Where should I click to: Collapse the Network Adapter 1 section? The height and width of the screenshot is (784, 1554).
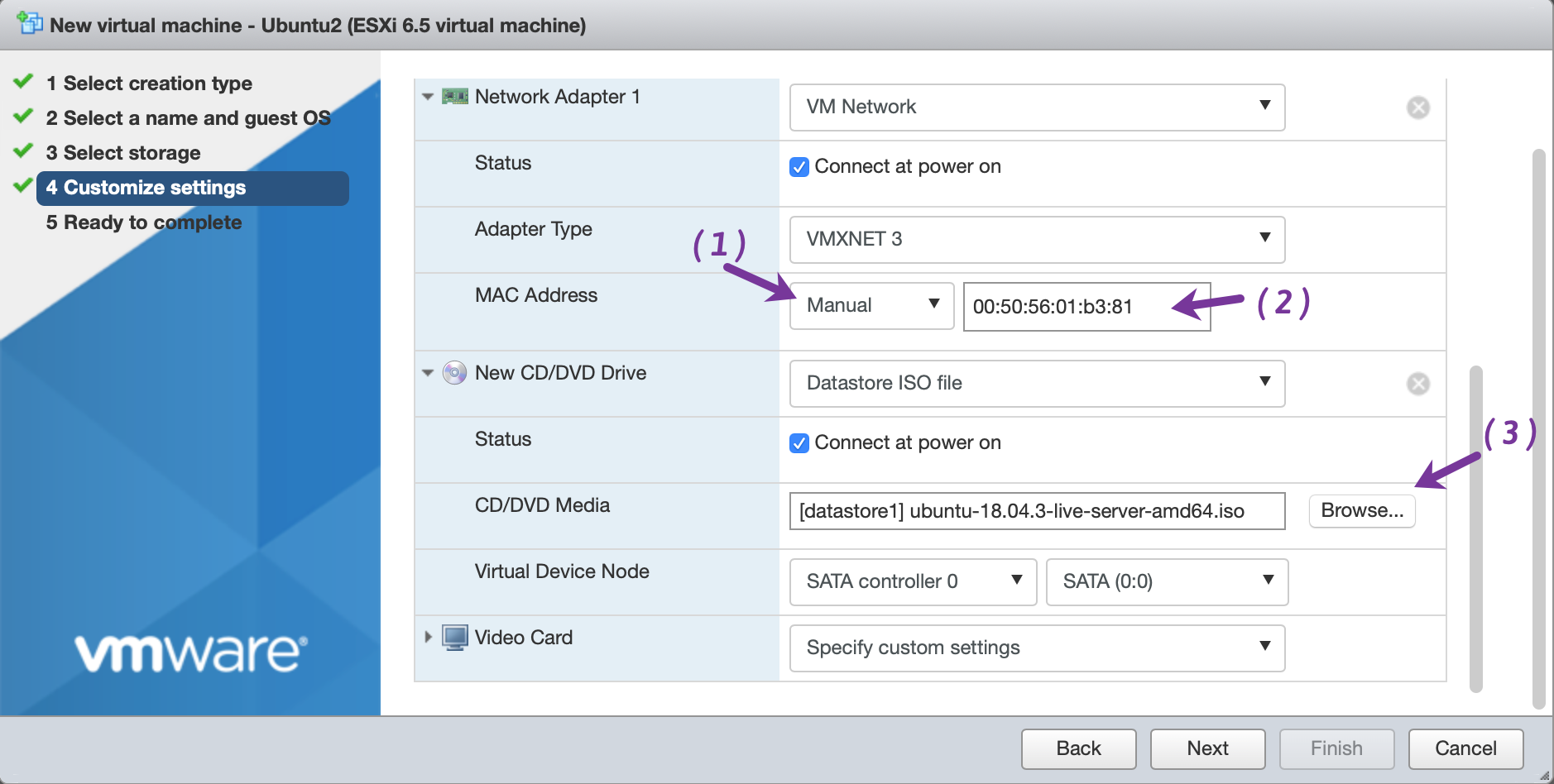pos(428,97)
